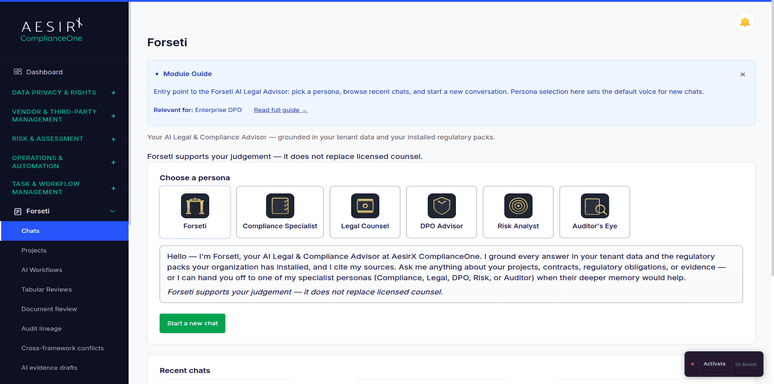The width and height of the screenshot is (774, 384).
Task: Click the AesirX ComplianceOne logo
Action: point(51,30)
